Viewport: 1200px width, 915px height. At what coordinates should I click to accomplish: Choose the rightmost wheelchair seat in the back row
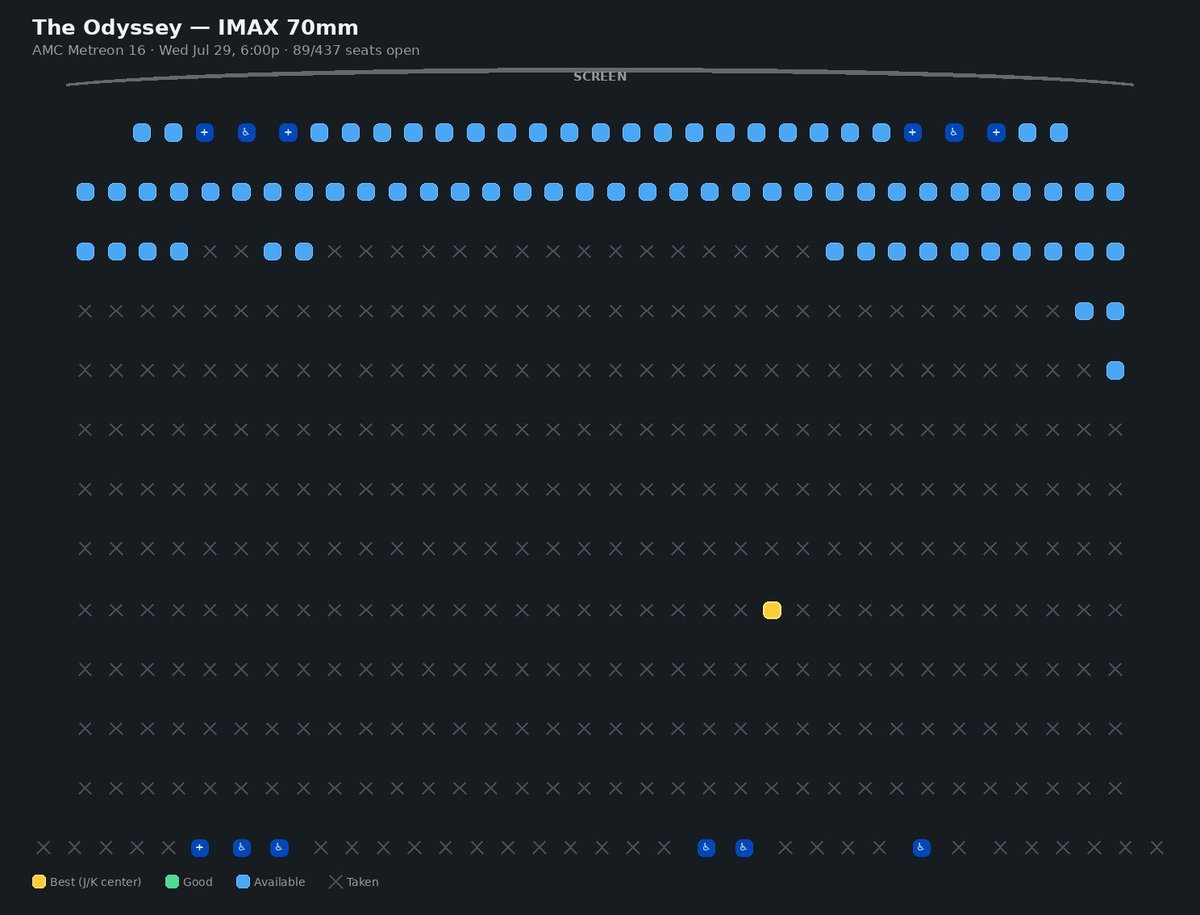point(922,848)
